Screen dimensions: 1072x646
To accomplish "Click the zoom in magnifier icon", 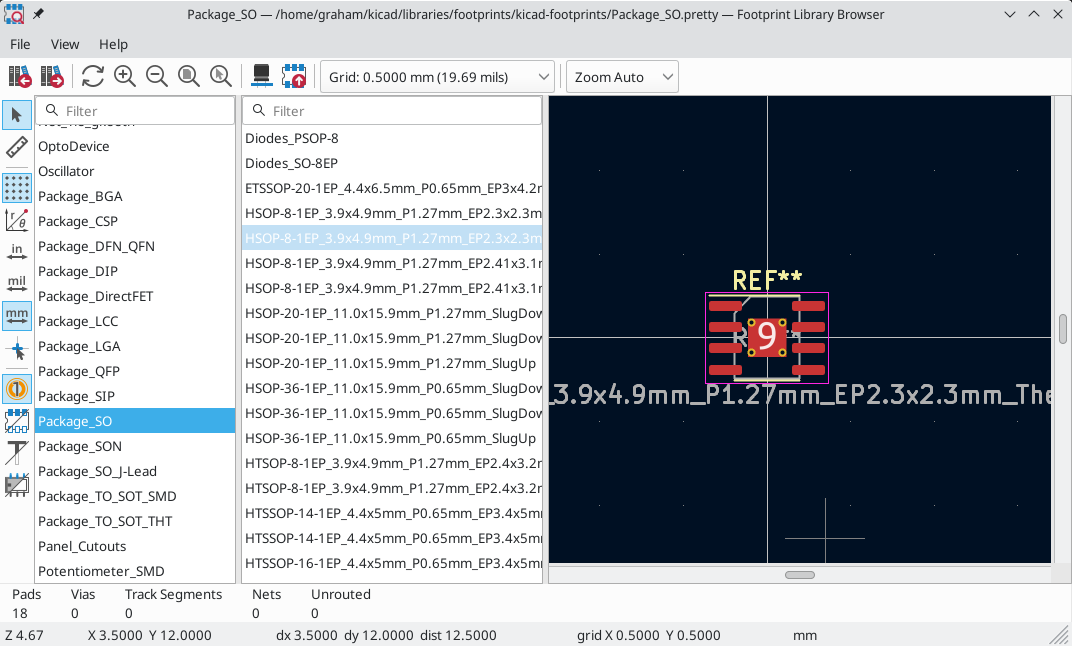I will click(x=125, y=77).
